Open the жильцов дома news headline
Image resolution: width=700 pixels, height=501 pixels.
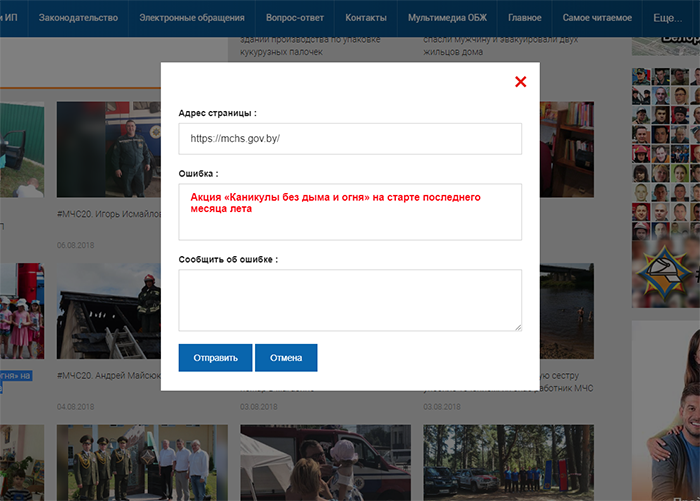pos(500,46)
